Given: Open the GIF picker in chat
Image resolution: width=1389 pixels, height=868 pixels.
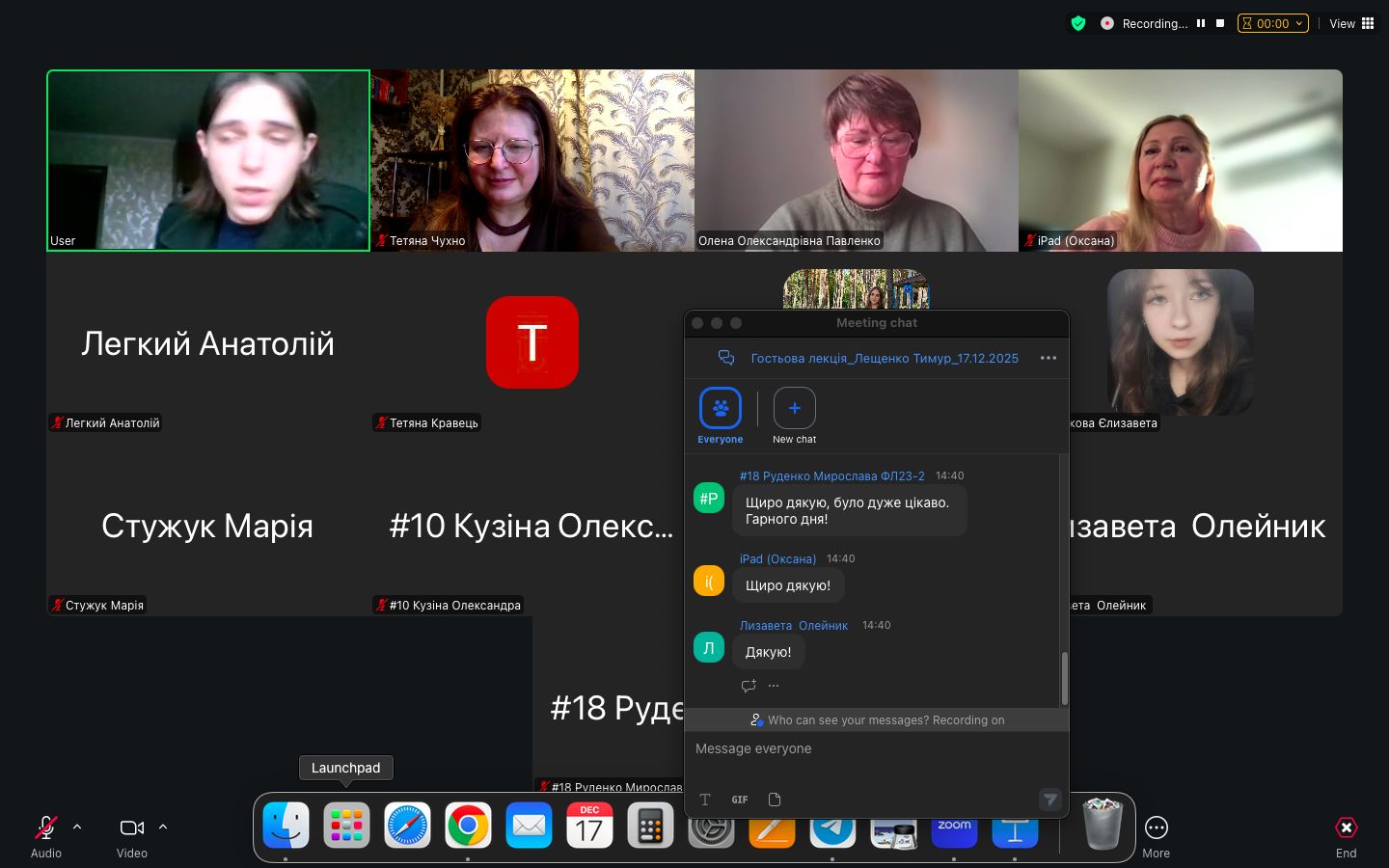Looking at the screenshot, I should [740, 800].
